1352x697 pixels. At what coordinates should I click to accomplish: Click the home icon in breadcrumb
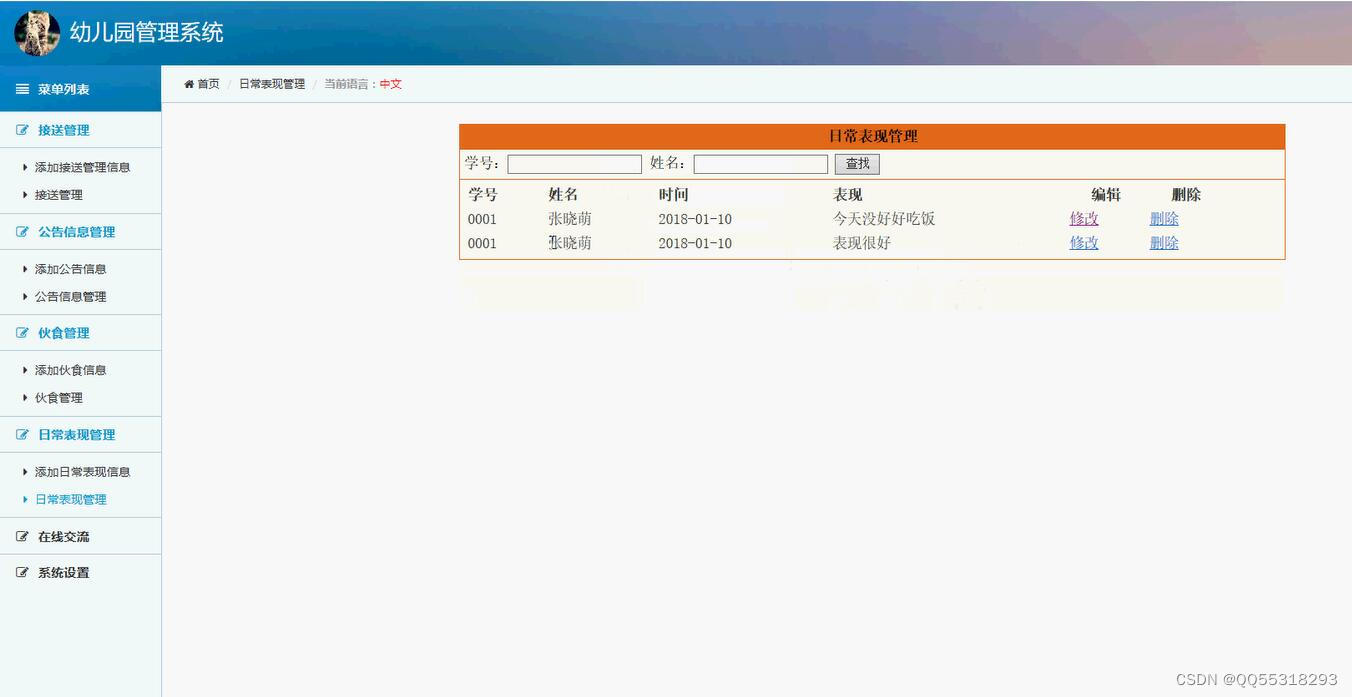pos(189,84)
